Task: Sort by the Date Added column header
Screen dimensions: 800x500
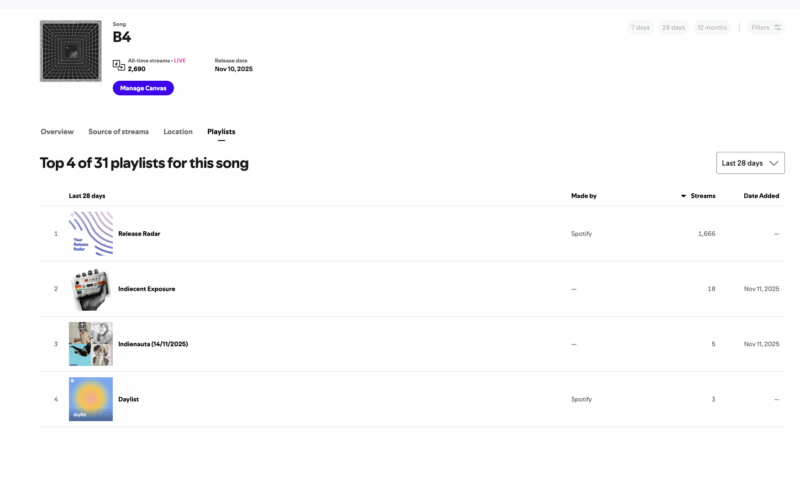Action: (761, 196)
